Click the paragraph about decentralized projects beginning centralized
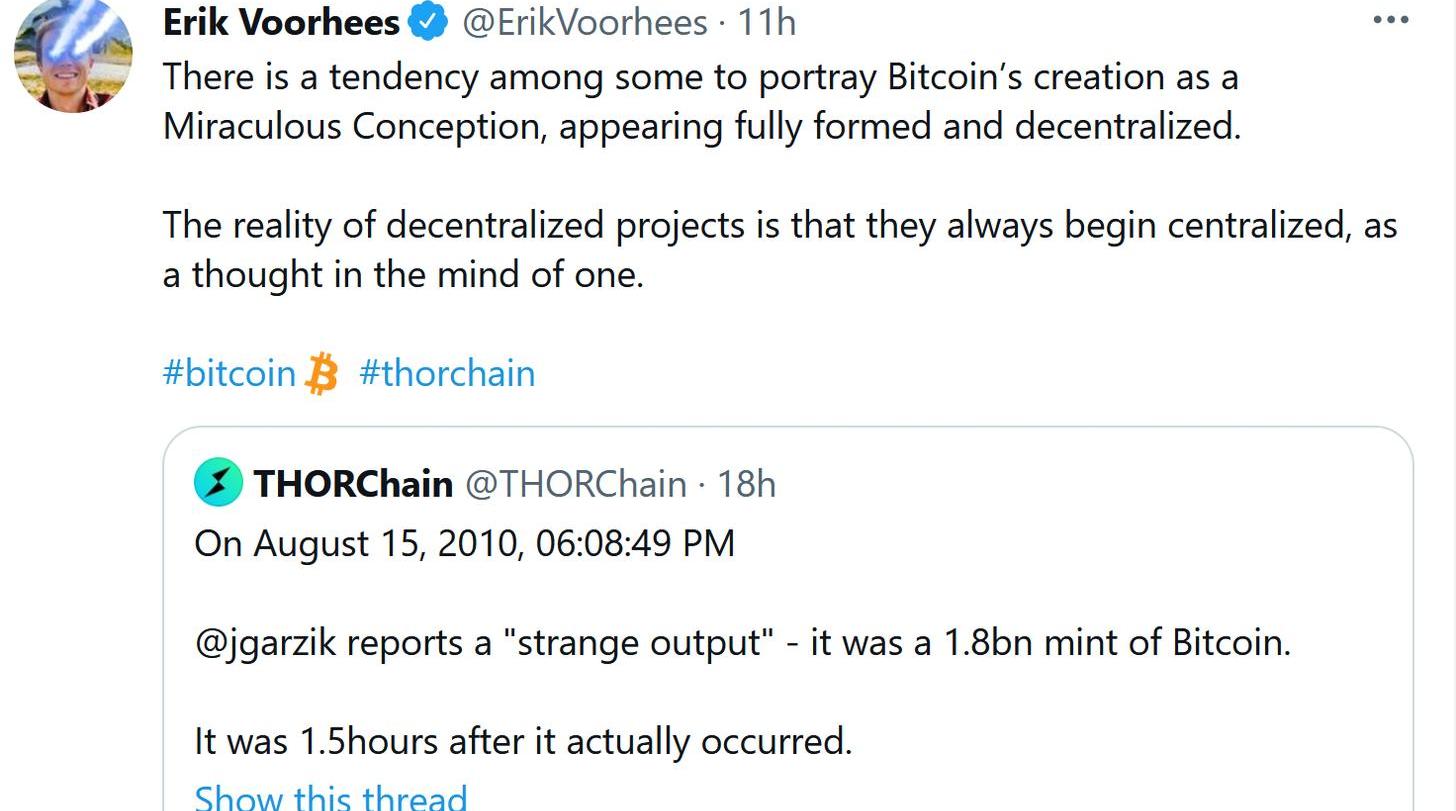 (x=780, y=250)
